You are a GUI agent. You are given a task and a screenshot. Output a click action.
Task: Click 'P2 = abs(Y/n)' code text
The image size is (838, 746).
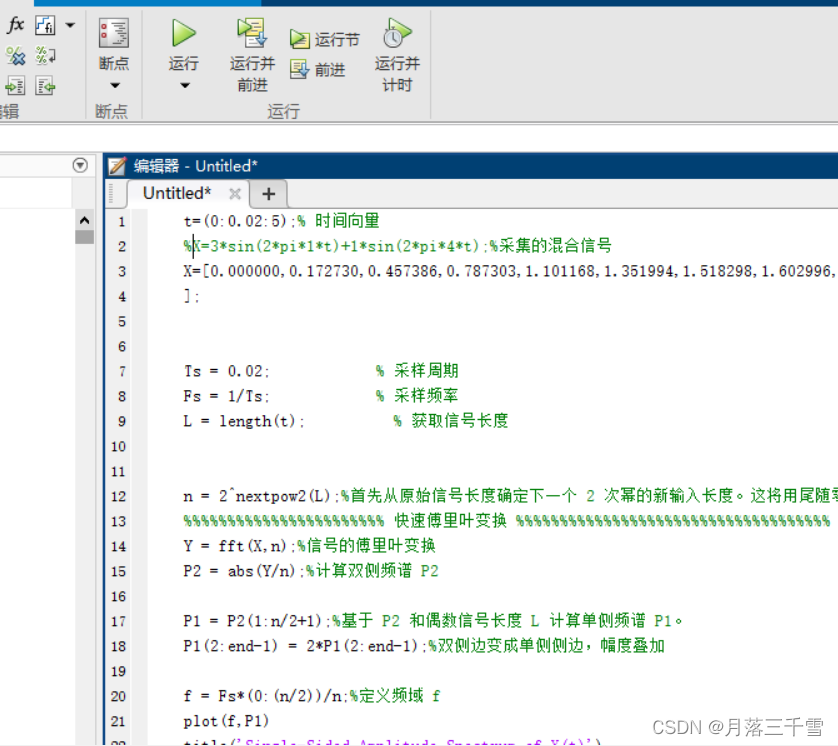[x=239, y=571]
